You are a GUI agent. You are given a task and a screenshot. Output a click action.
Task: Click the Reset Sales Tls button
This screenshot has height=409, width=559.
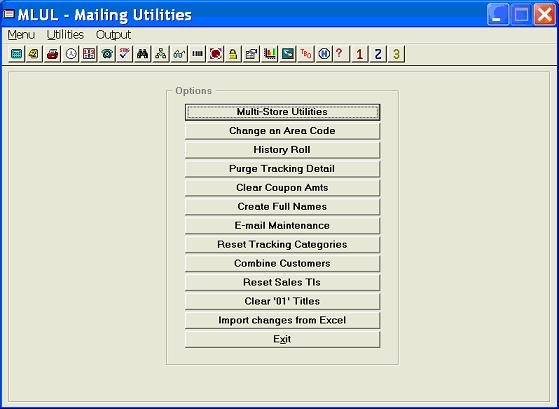(x=282, y=282)
